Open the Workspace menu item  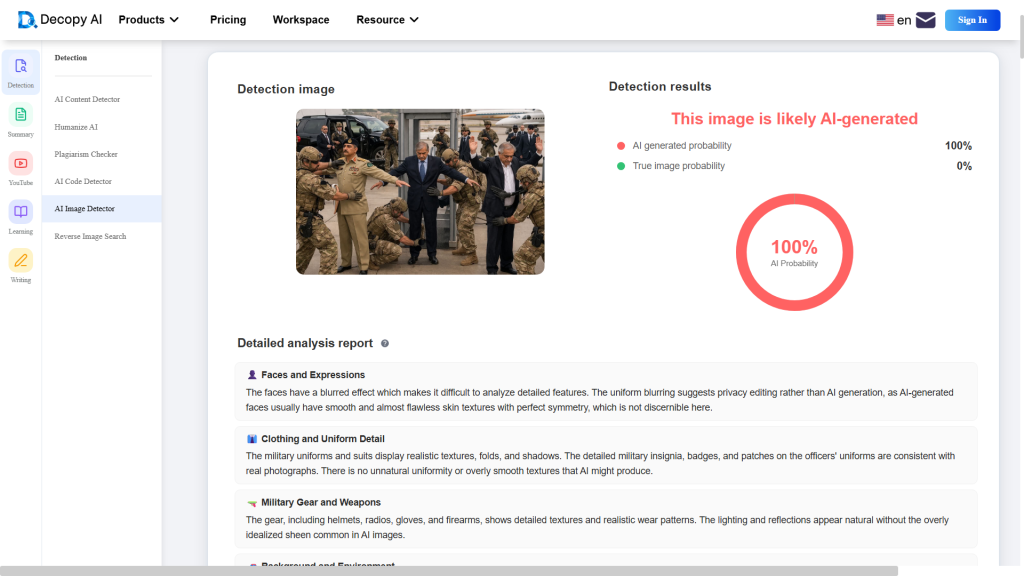[x=301, y=20]
